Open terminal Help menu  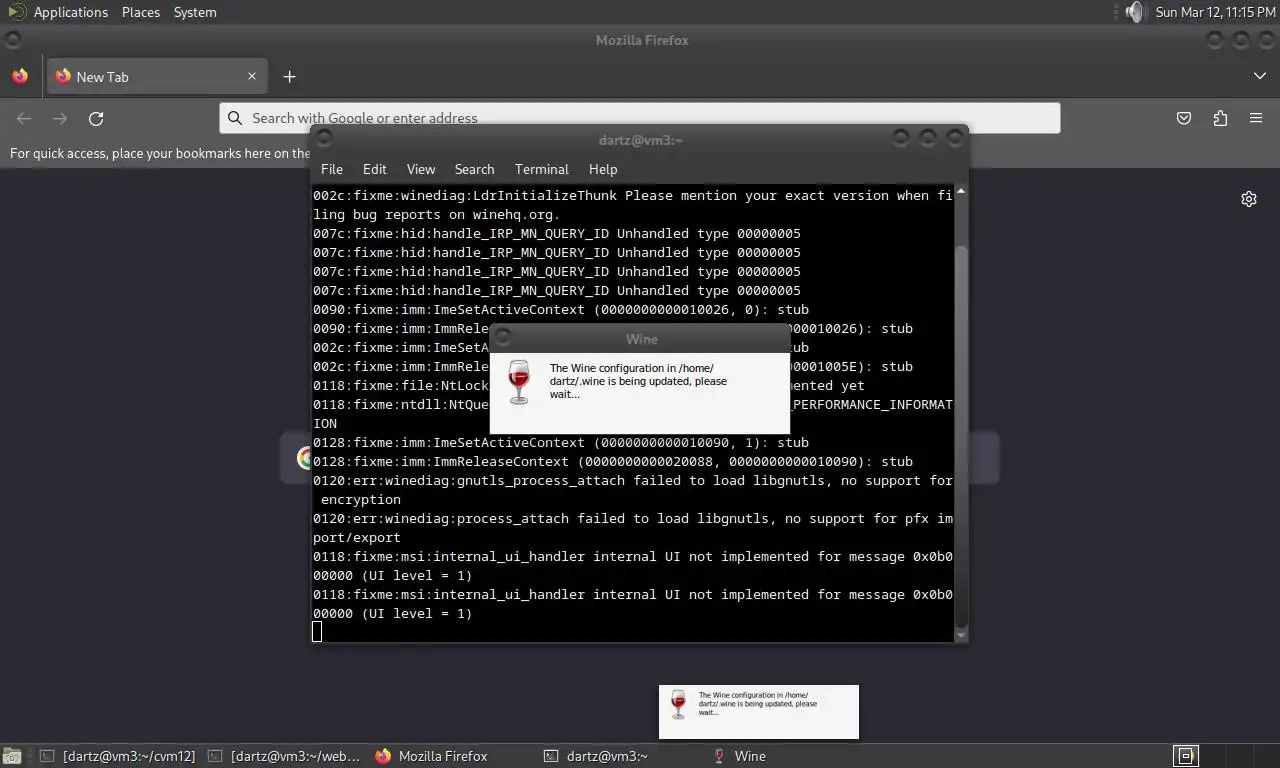tap(603, 169)
